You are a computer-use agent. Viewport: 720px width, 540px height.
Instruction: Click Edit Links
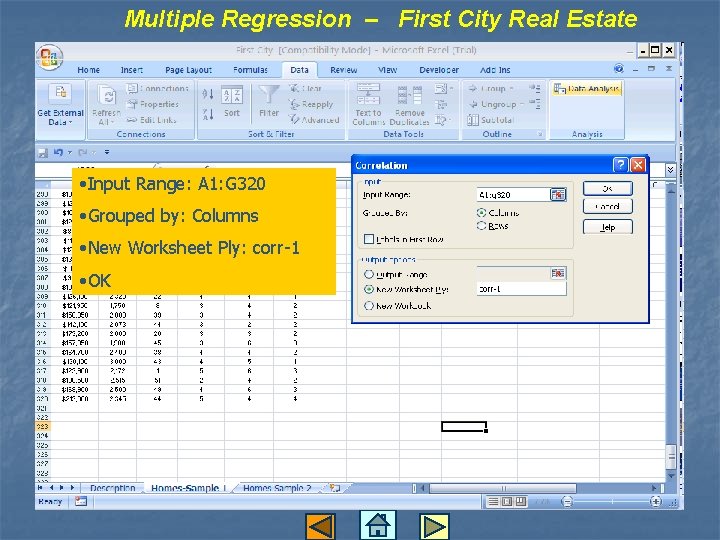(152, 120)
